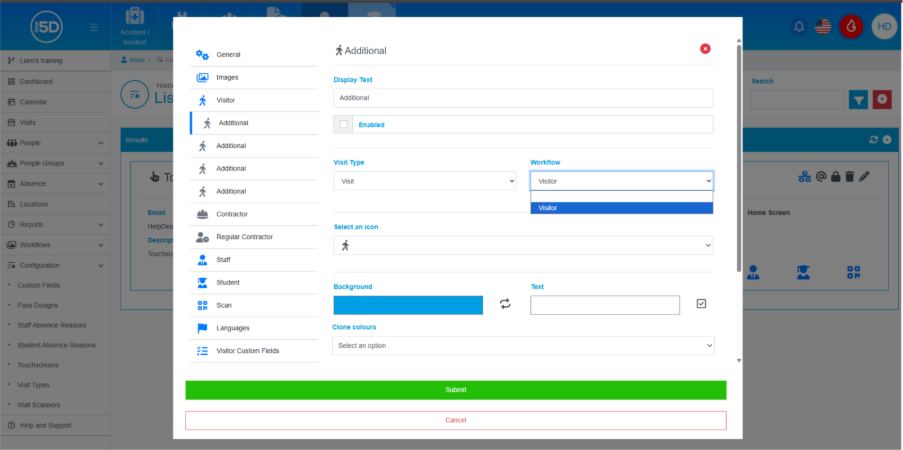Click the Workflow dropdown box

[621, 181]
